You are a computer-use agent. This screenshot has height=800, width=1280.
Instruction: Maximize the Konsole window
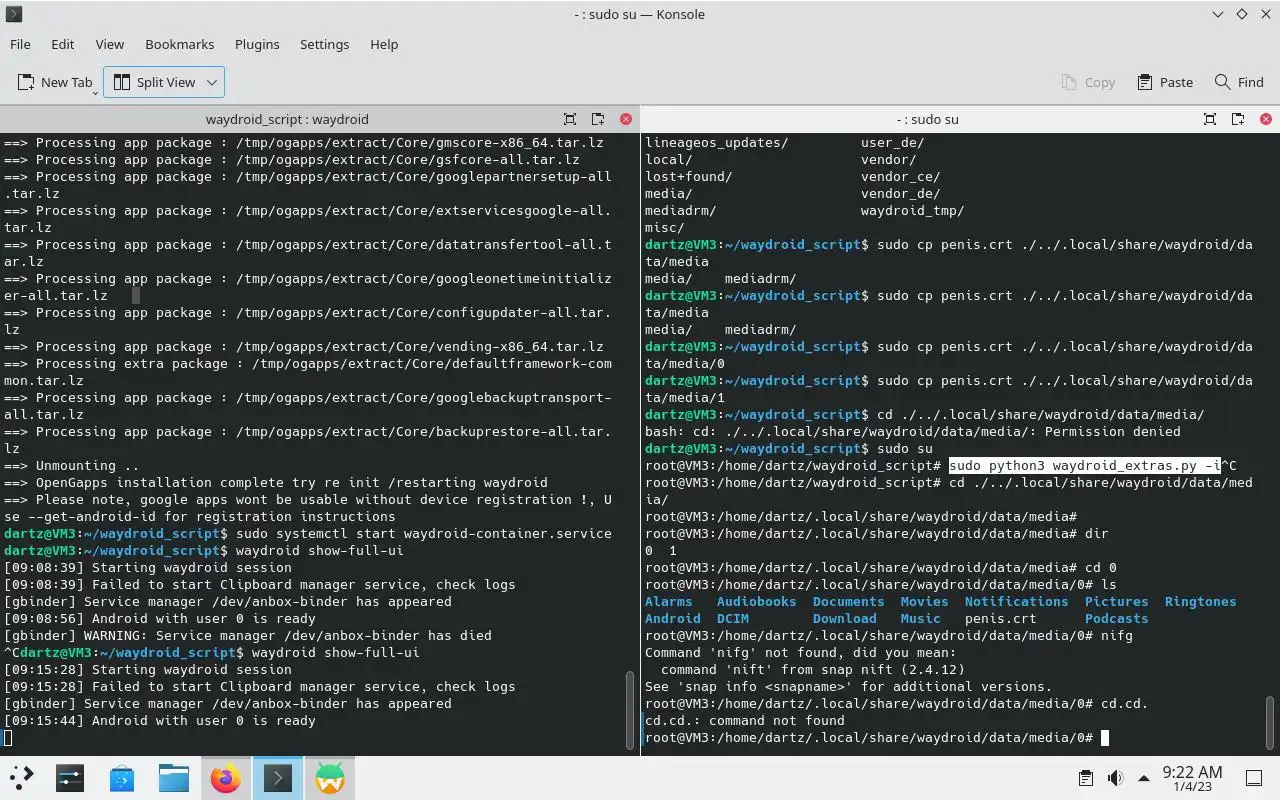pyautogui.click(x=1242, y=14)
